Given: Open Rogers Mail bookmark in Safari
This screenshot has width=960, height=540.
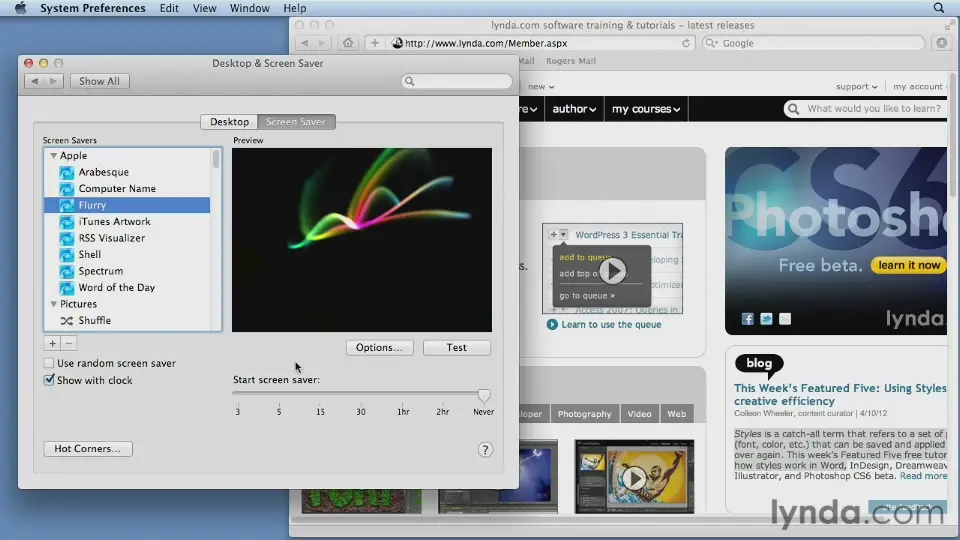Looking at the screenshot, I should 571,61.
